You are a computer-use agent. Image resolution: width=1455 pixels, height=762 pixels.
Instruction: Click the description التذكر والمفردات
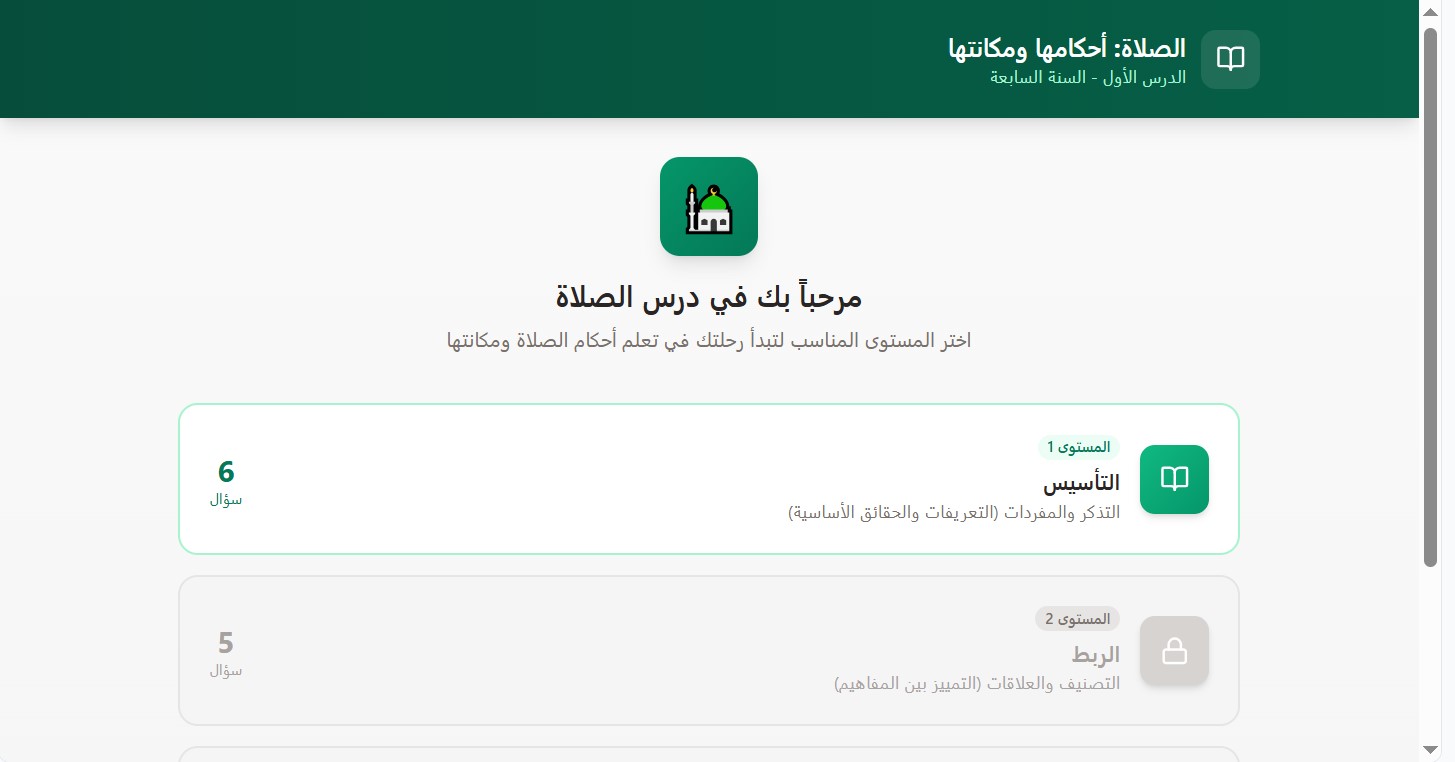point(954,512)
